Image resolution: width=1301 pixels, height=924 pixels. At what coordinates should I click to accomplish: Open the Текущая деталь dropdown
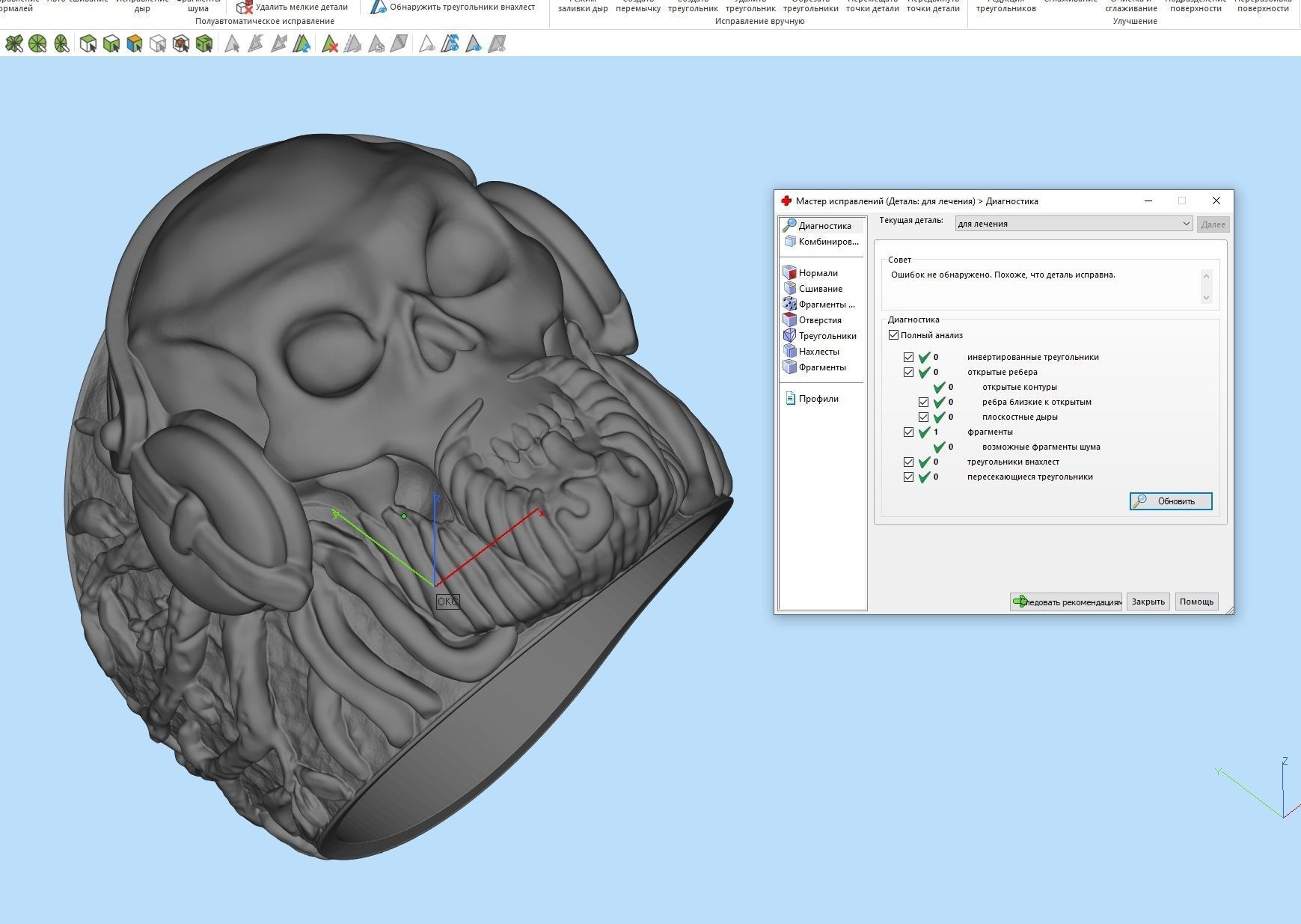coord(1074,224)
